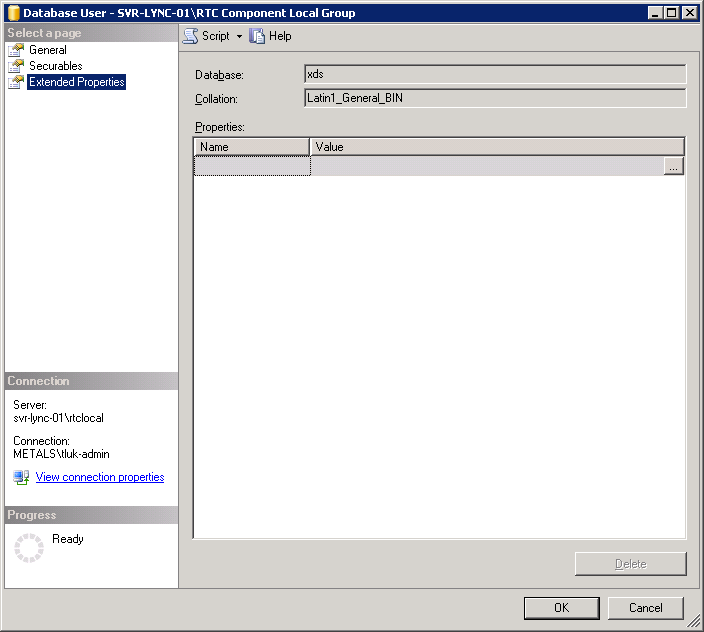This screenshot has width=704, height=632.
Task: Open the Script dropdown arrow
Action: point(239,36)
